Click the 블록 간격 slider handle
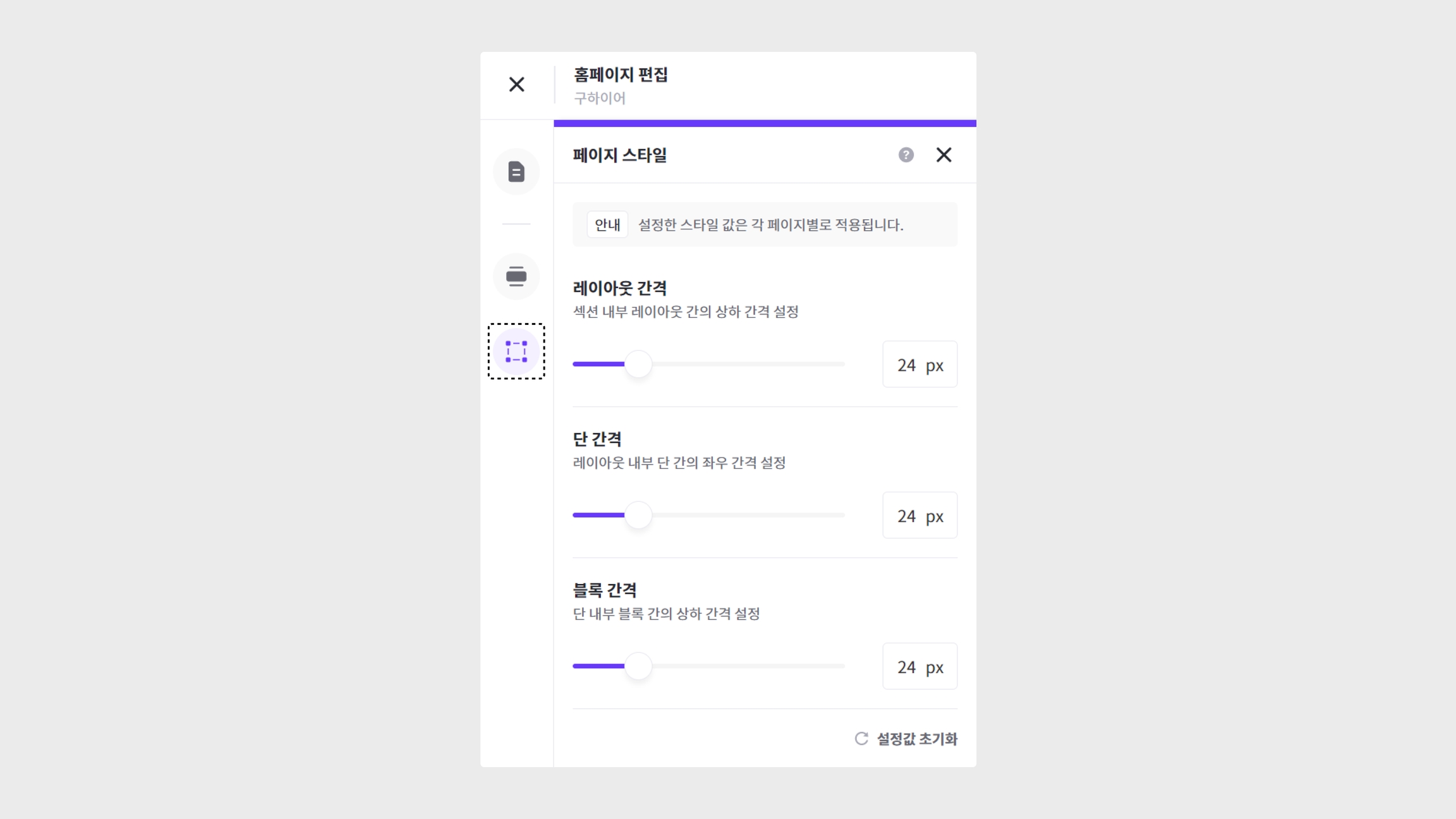This screenshot has width=1456, height=819. [x=638, y=667]
